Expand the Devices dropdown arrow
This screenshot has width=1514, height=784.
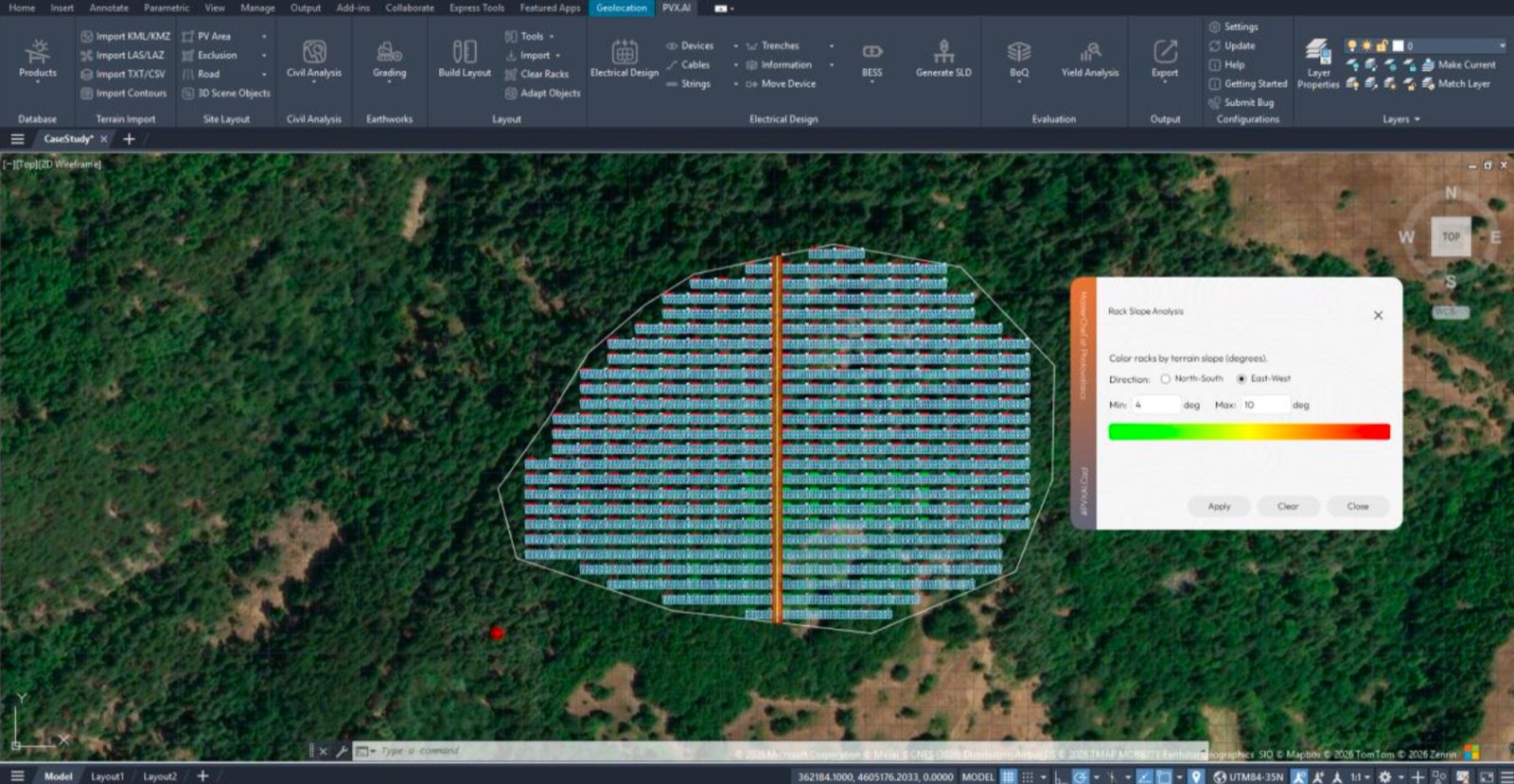coord(736,45)
